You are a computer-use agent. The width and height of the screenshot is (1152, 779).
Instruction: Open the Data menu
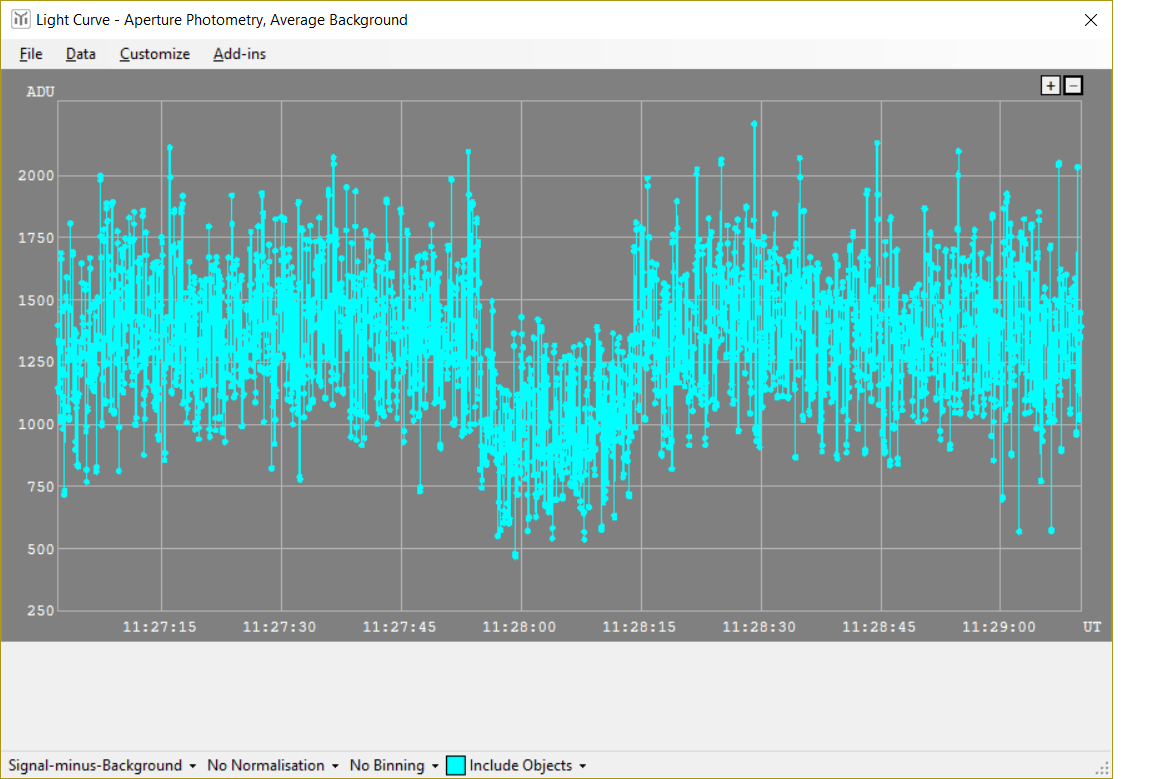click(x=81, y=54)
